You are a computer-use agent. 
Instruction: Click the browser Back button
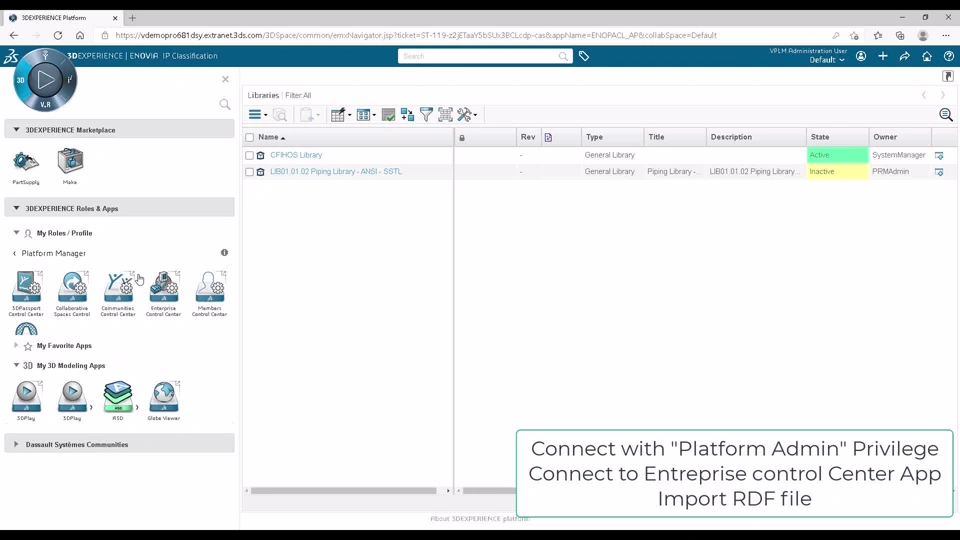[14, 36]
